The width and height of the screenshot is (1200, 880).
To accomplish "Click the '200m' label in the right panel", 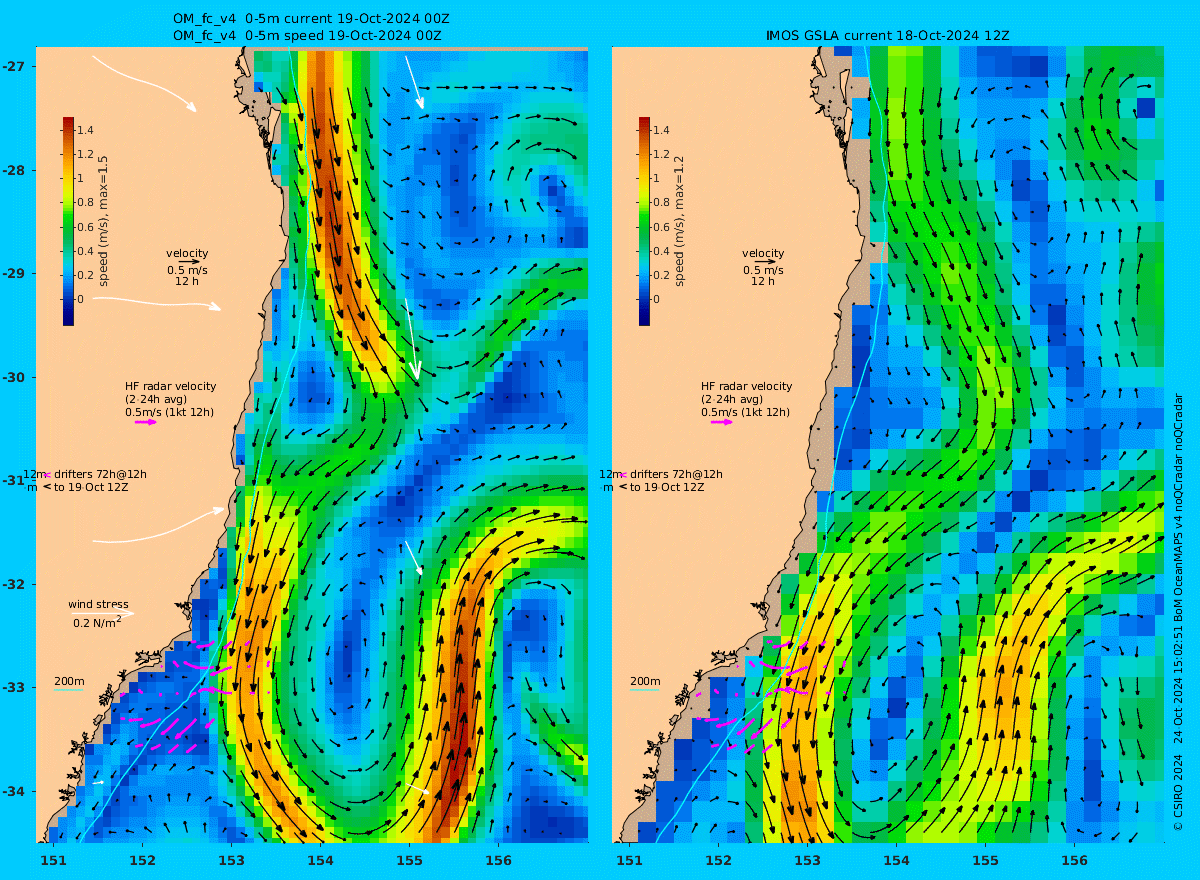I will click(645, 681).
